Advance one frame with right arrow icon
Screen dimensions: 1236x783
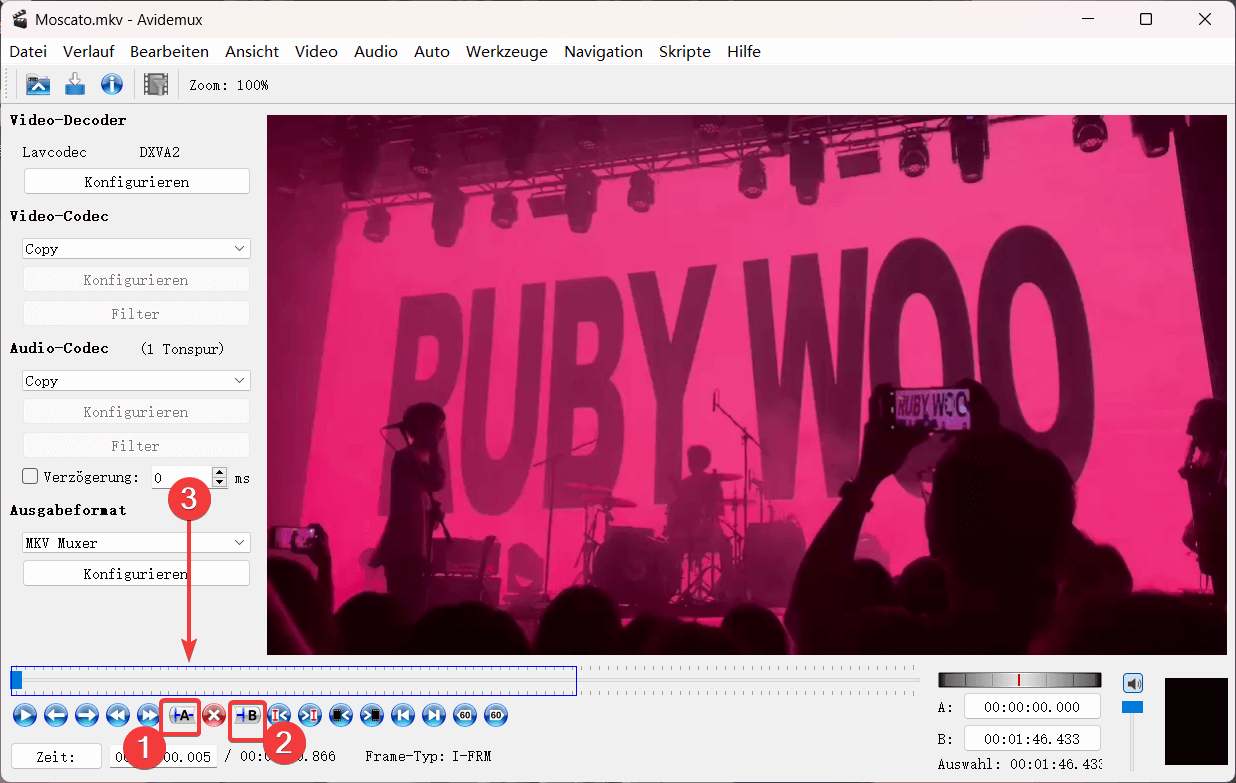click(x=87, y=715)
